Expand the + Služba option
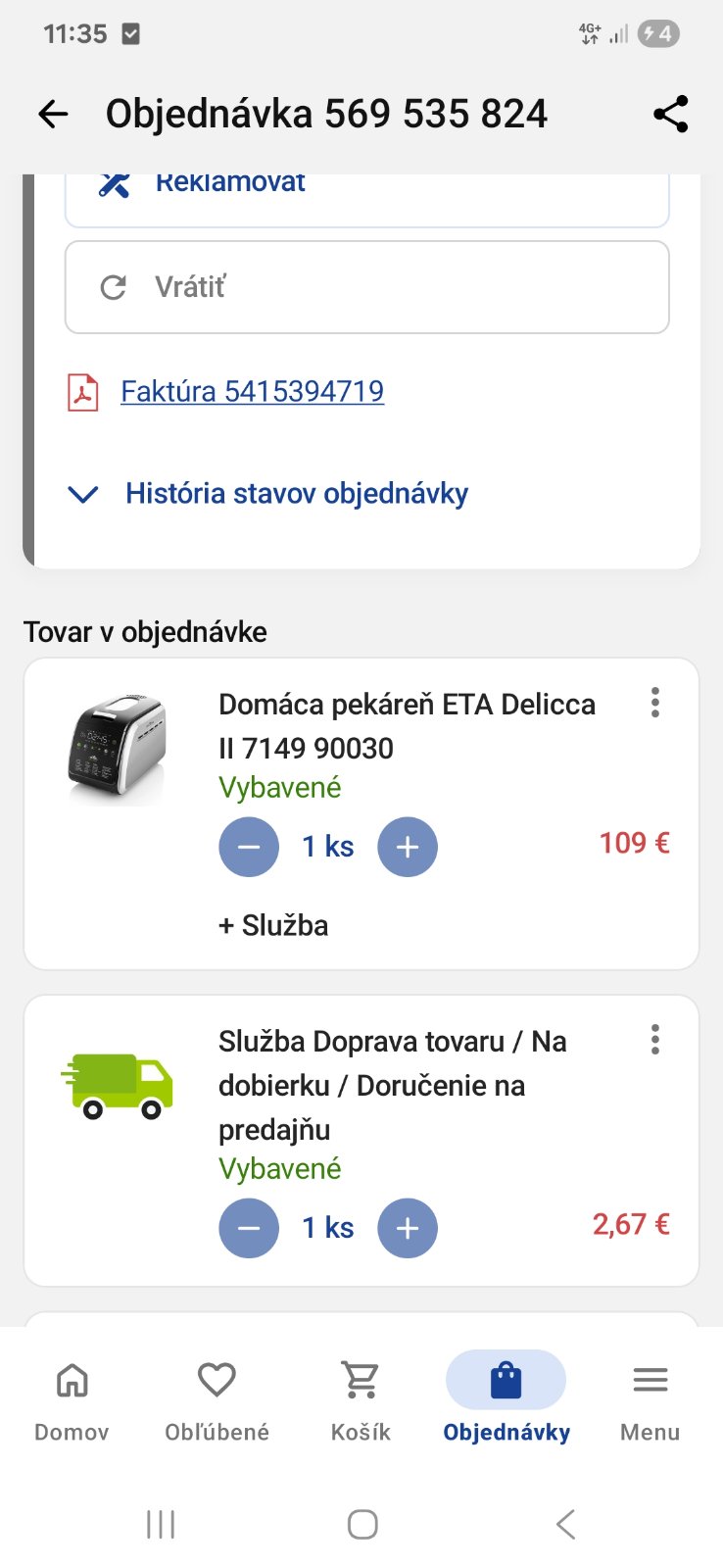Viewport: 723px width, 1568px height. (273, 925)
